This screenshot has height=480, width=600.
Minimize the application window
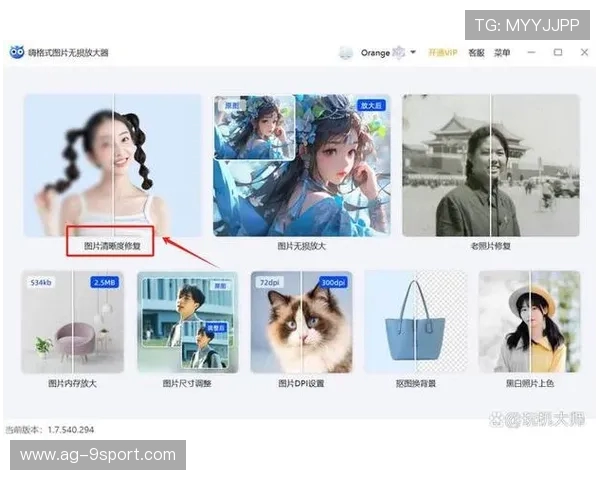531,52
